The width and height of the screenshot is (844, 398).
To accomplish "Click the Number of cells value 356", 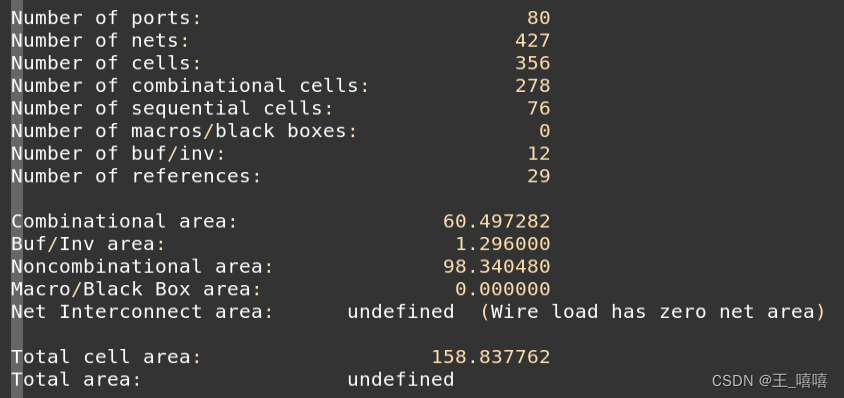I will [532, 63].
